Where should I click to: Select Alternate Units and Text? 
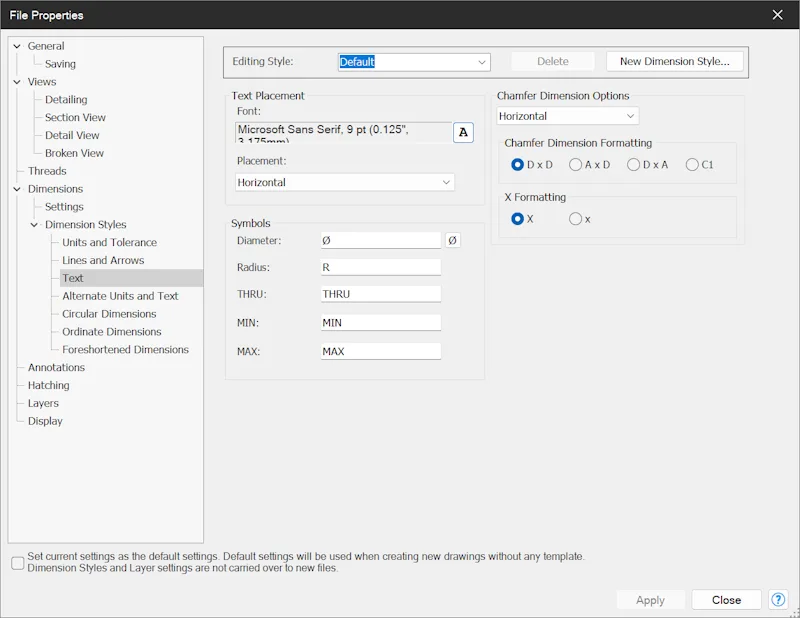pos(120,296)
